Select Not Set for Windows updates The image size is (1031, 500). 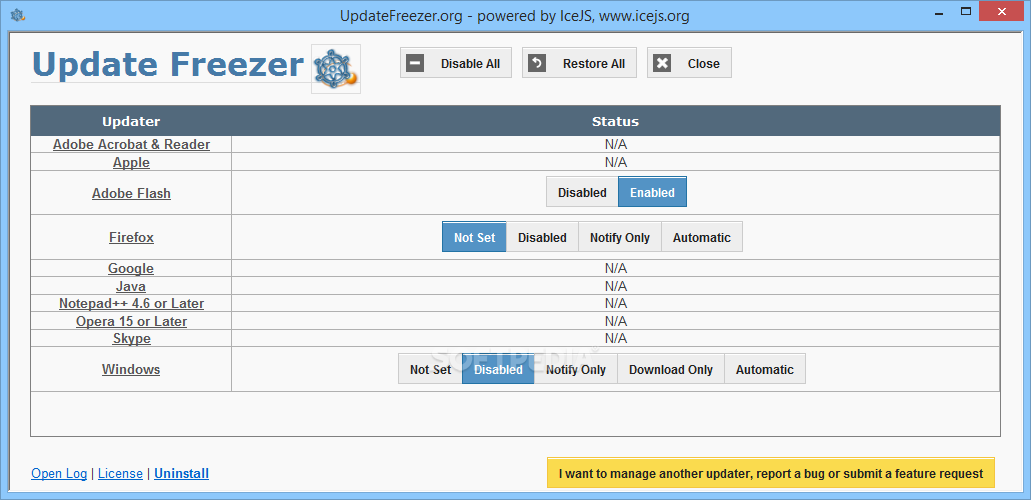431,369
